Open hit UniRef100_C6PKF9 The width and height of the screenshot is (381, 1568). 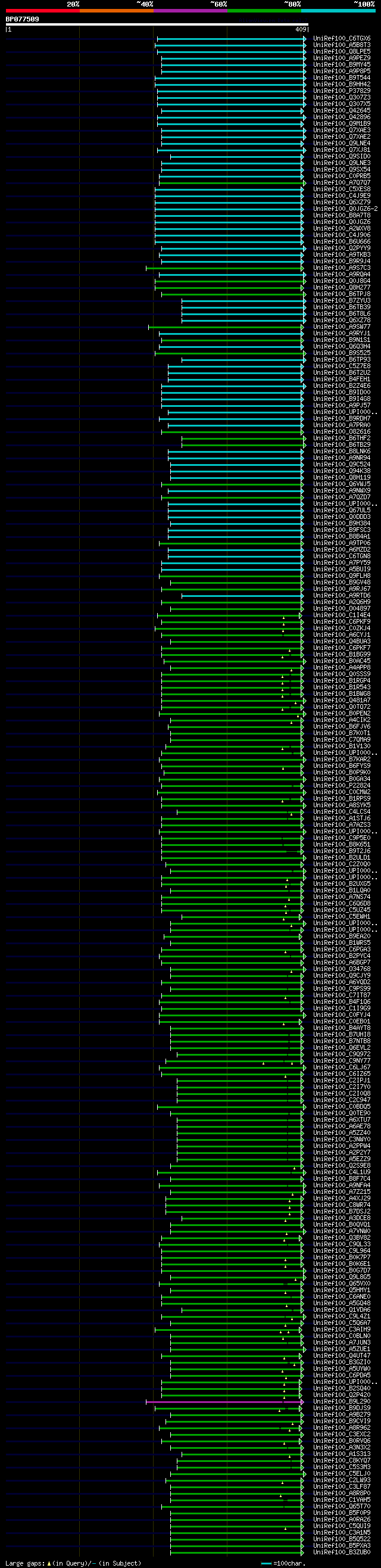tap(342, 622)
